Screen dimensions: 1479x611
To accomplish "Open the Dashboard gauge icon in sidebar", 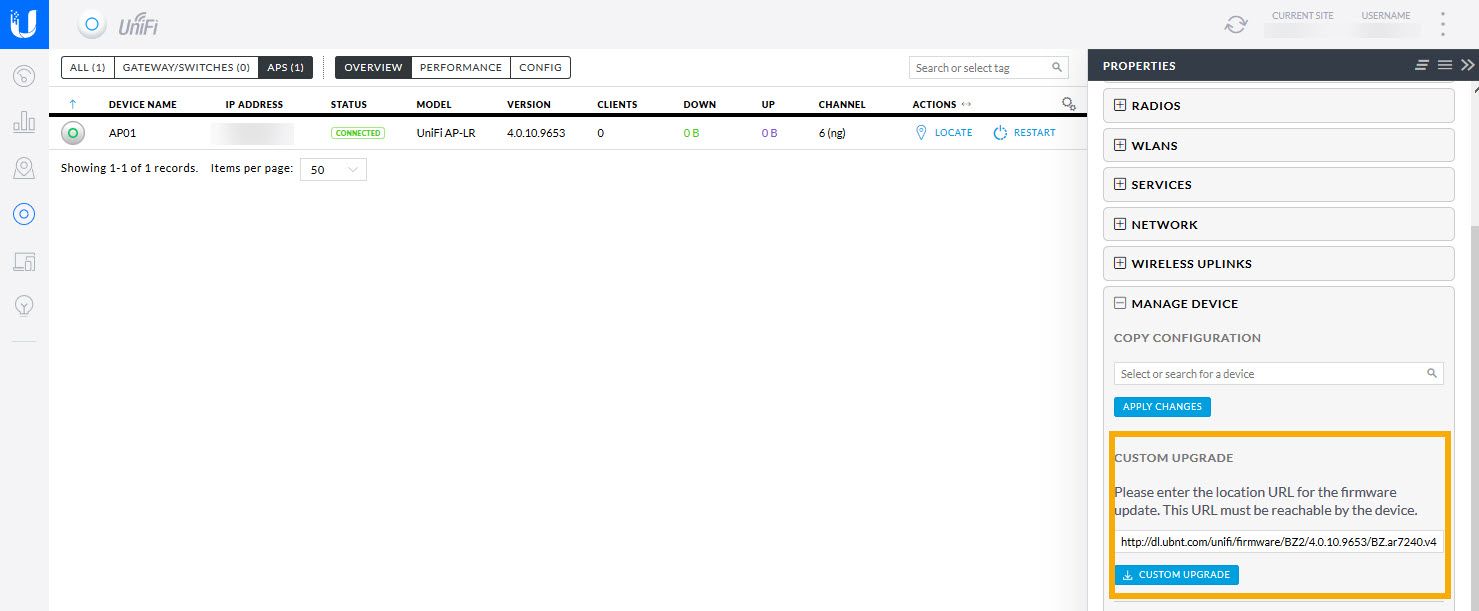I will tap(24, 75).
